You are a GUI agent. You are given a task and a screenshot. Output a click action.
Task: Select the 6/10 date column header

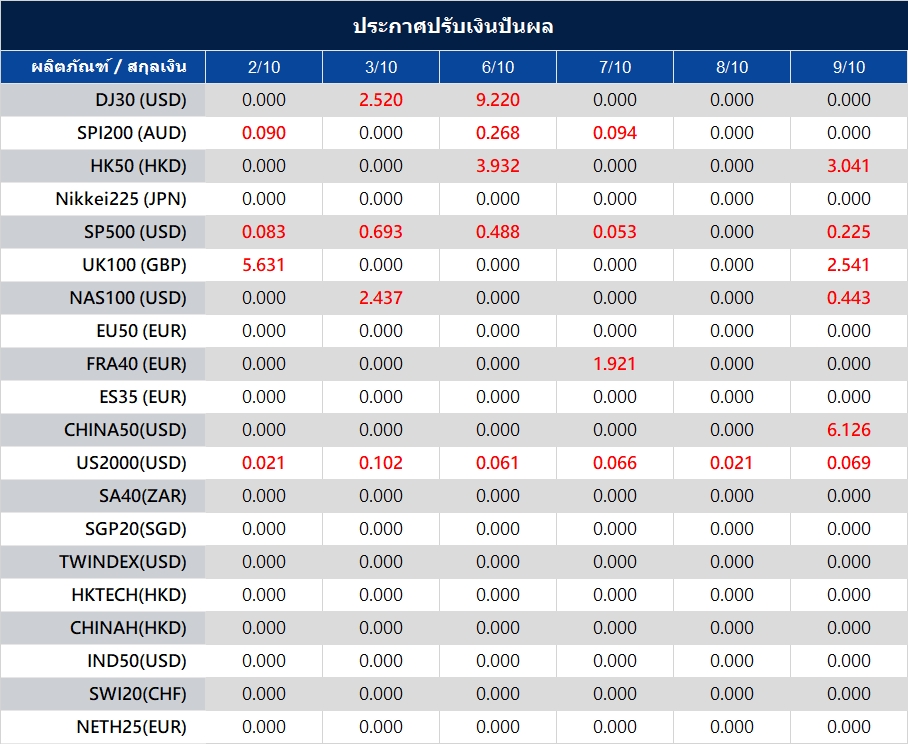(x=498, y=67)
